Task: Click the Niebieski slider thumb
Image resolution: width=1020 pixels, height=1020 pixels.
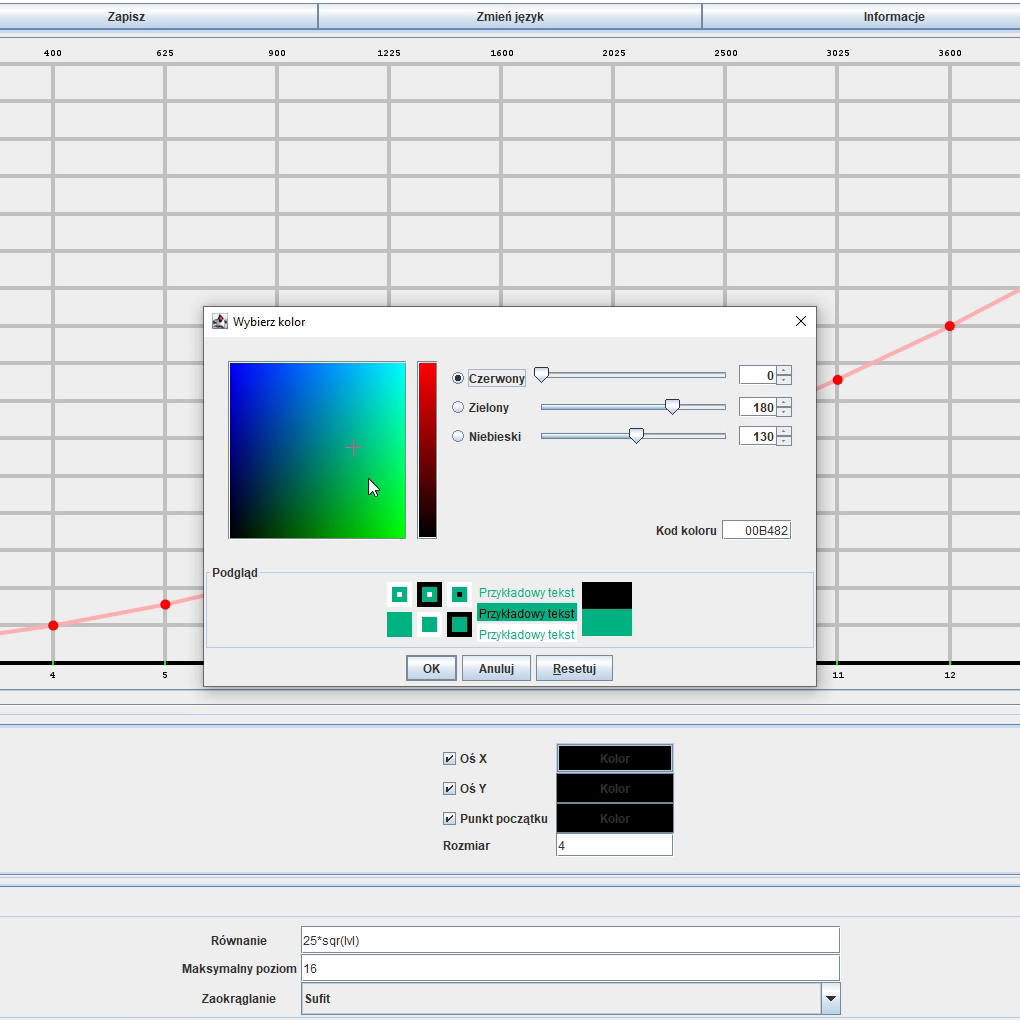Action: point(637,435)
